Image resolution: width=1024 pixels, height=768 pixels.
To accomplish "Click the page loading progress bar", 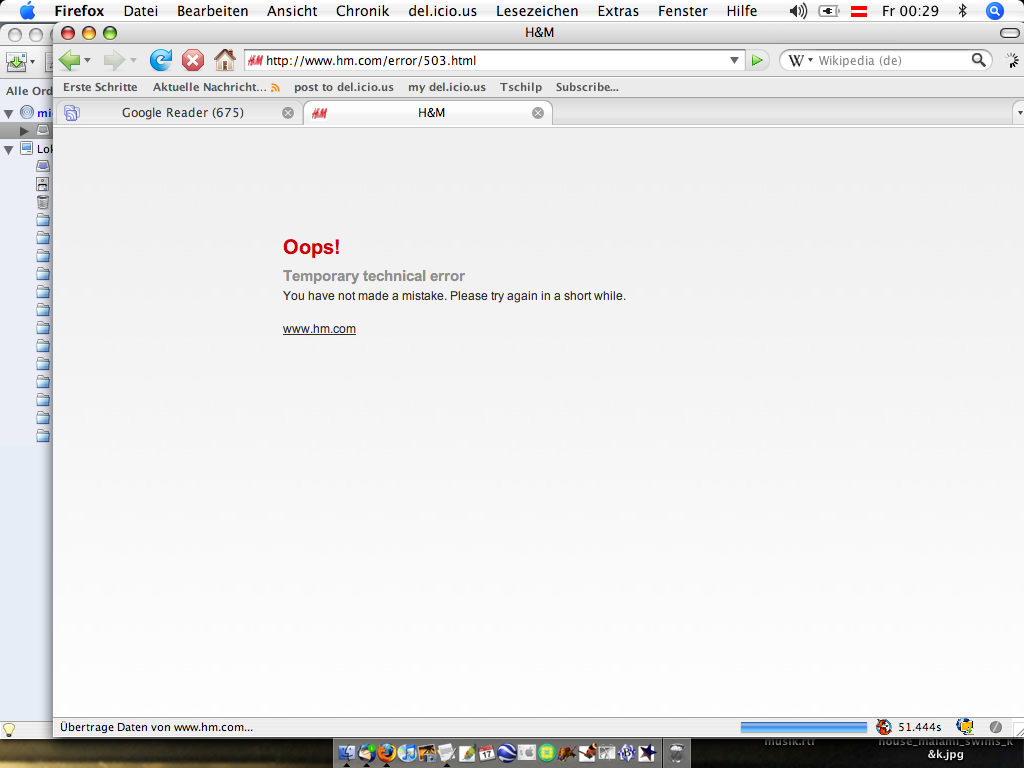I will pyautogui.click(x=803, y=727).
